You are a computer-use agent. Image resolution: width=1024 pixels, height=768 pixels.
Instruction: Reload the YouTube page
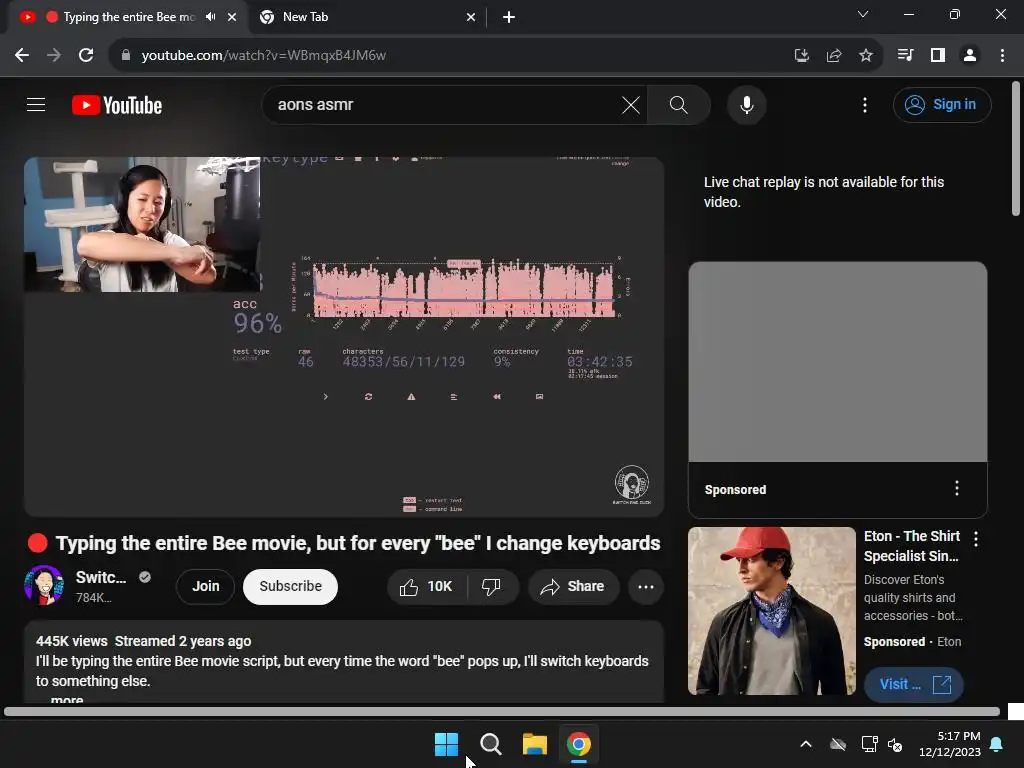point(86,55)
